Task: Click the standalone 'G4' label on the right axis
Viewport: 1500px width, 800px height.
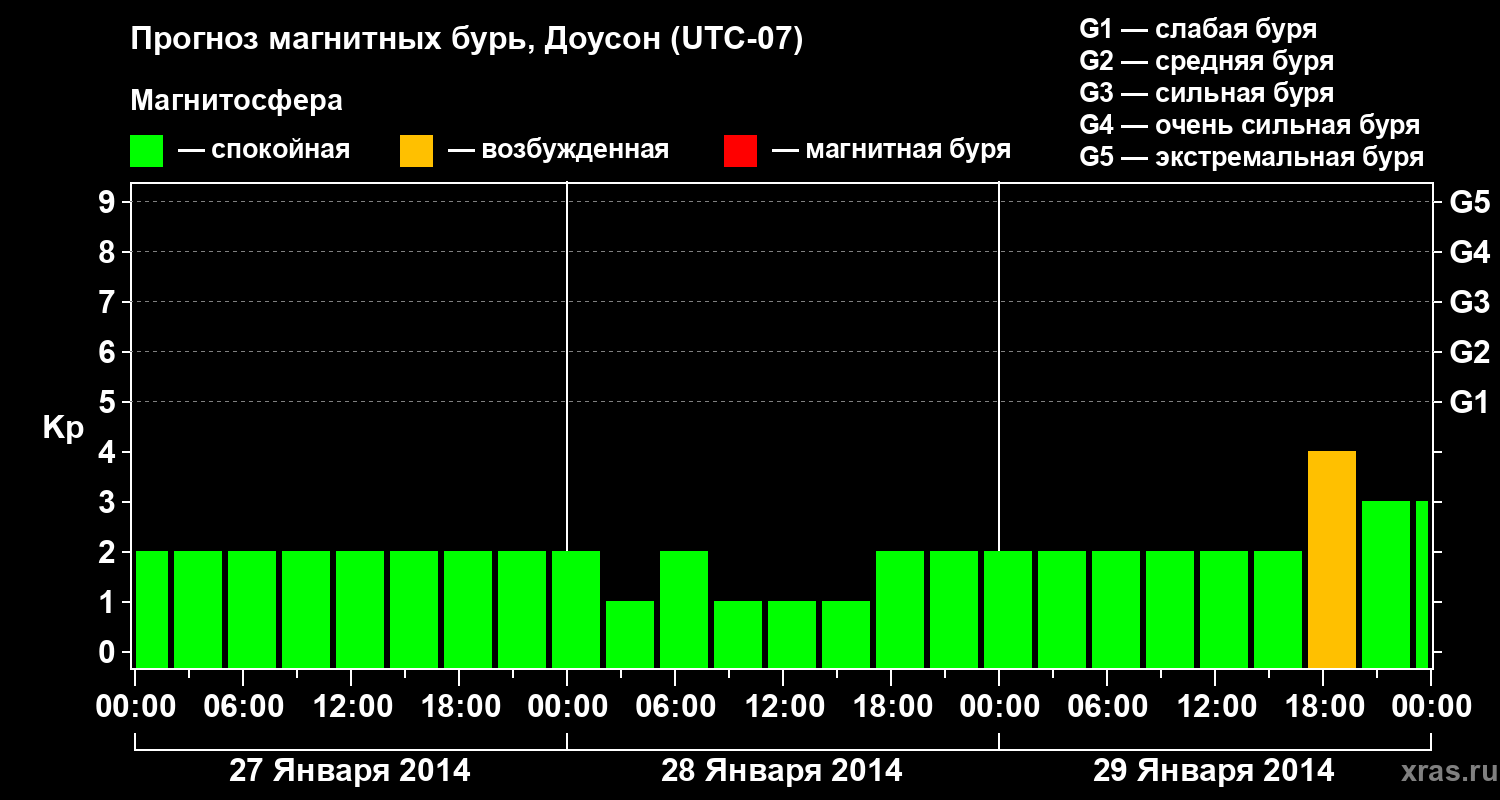Action: (1470, 252)
